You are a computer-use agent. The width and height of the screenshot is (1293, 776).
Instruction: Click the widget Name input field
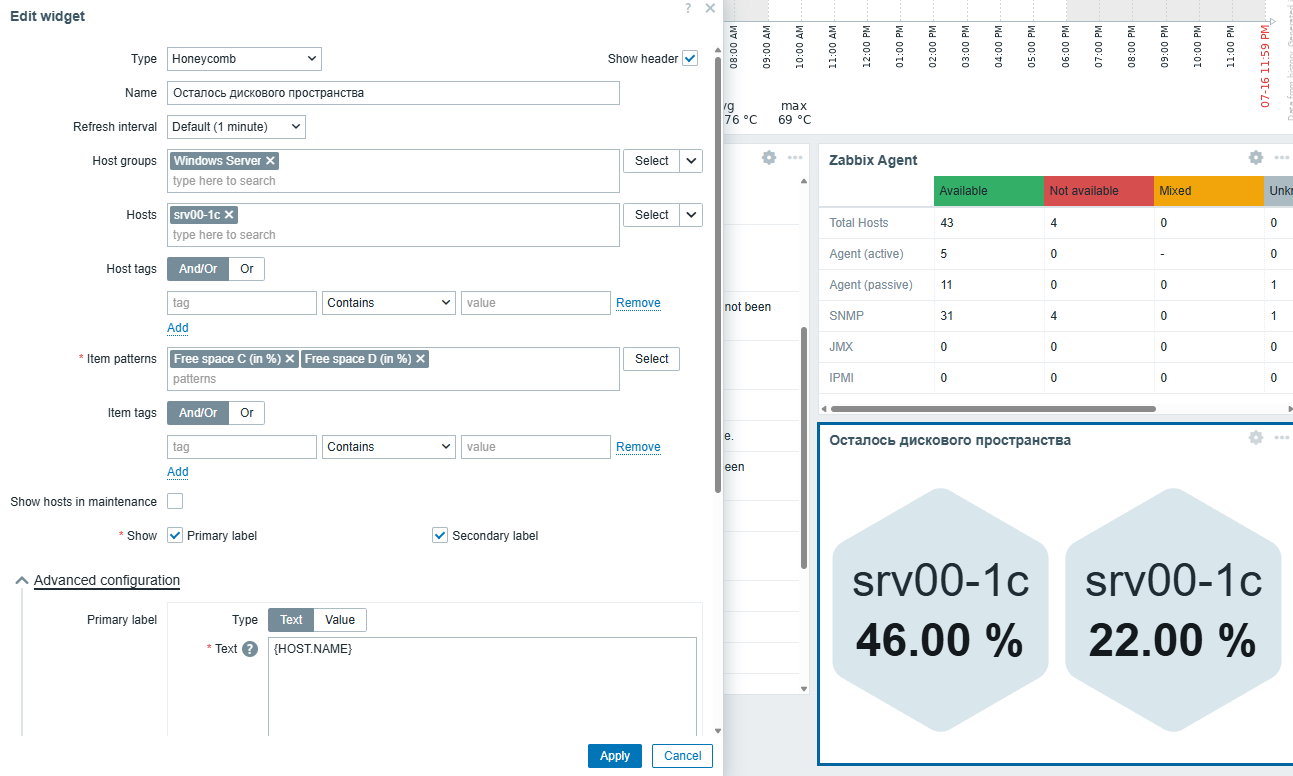(x=393, y=93)
